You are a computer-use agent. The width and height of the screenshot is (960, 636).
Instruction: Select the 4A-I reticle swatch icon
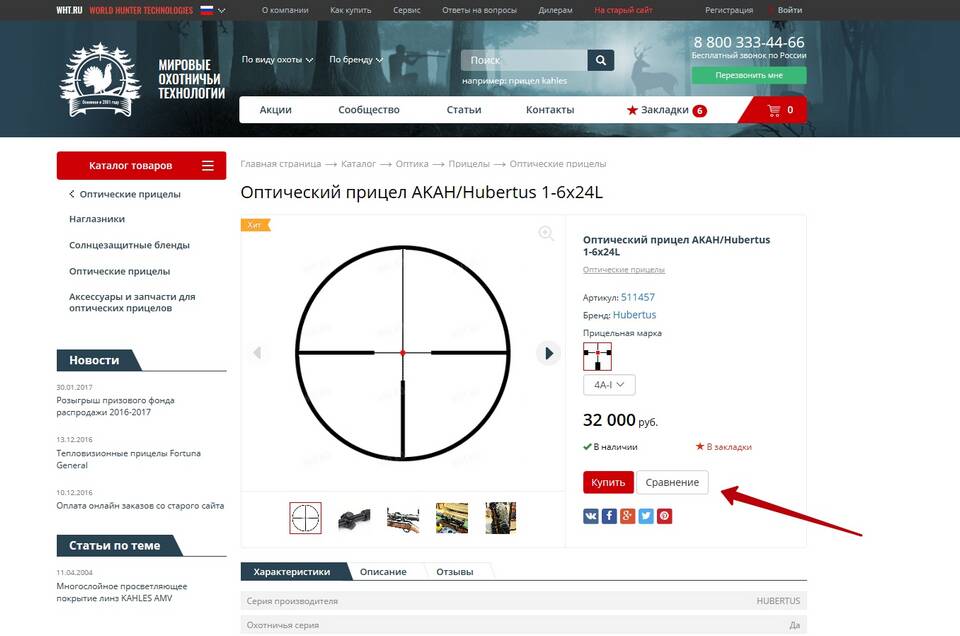coord(597,356)
